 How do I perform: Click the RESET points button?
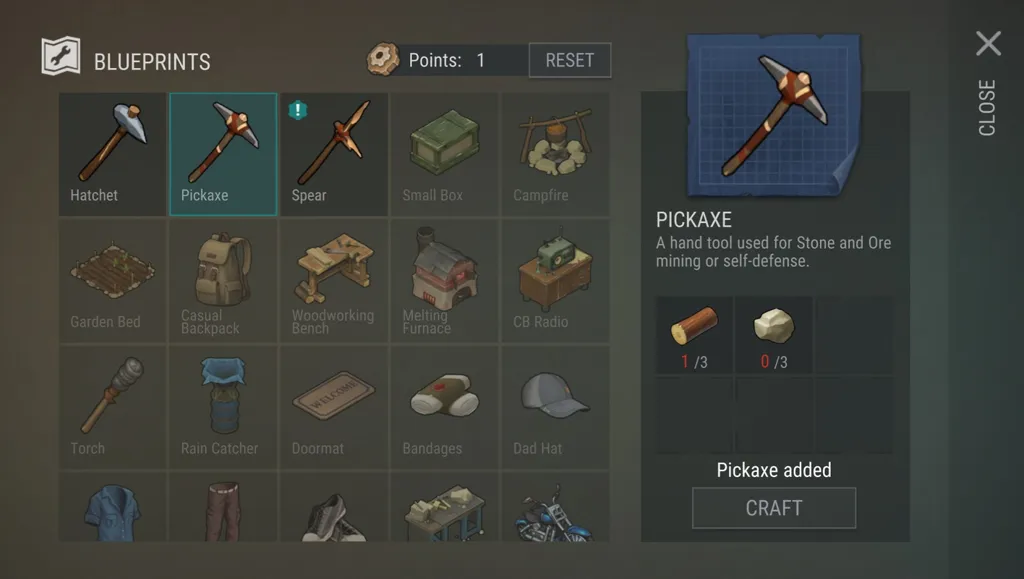click(569, 60)
